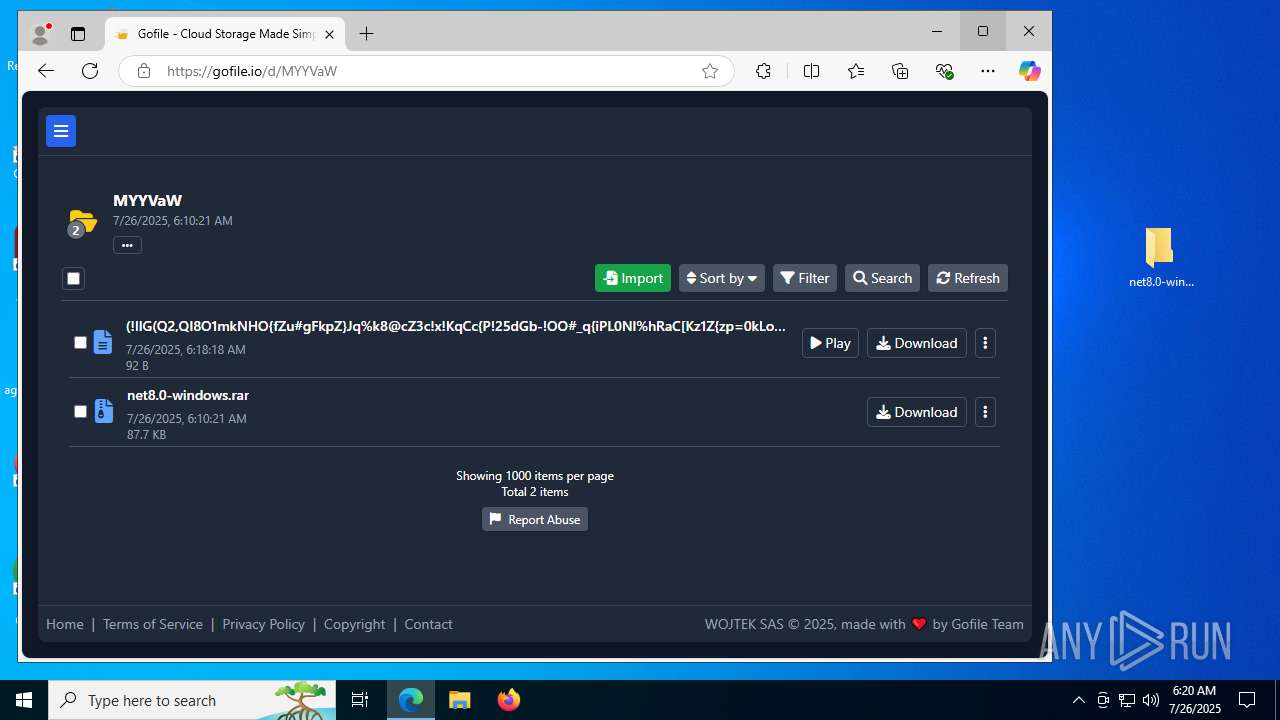
Task: Open the Copyright footer link
Action: click(354, 624)
